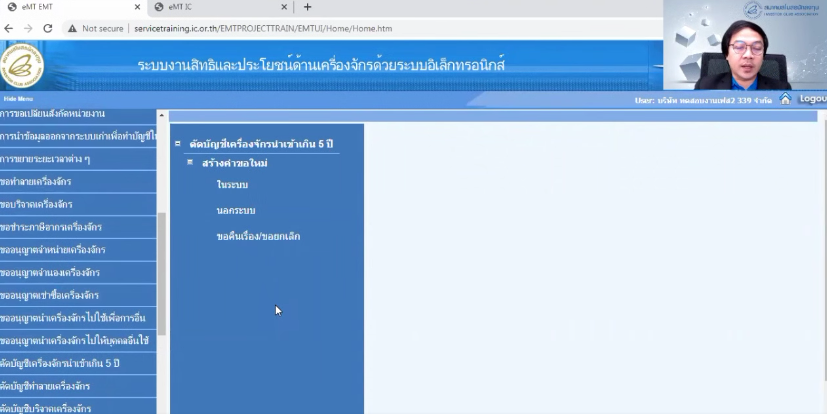Open การนำข้อมูลออกจากระบบเก่า sidebar item

click(78, 136)
